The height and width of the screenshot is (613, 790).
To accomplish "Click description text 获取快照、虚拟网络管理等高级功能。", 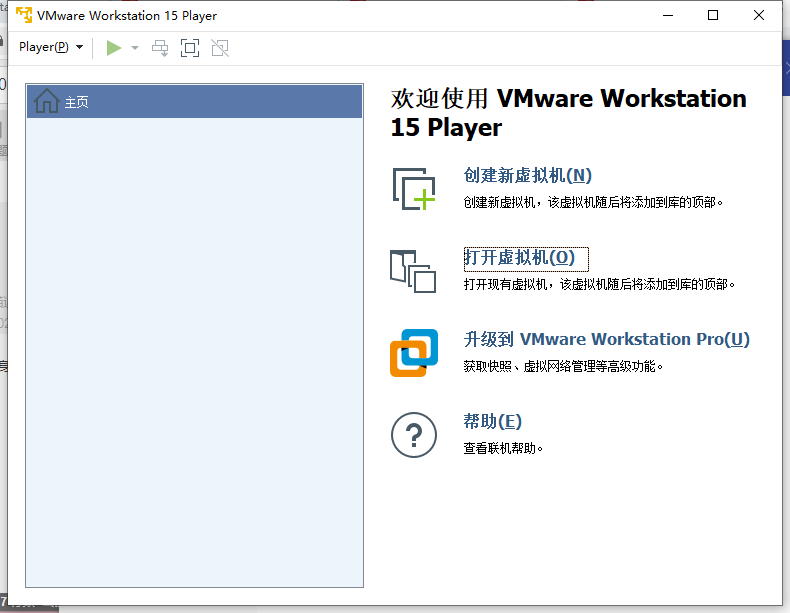I will (563, 366).
